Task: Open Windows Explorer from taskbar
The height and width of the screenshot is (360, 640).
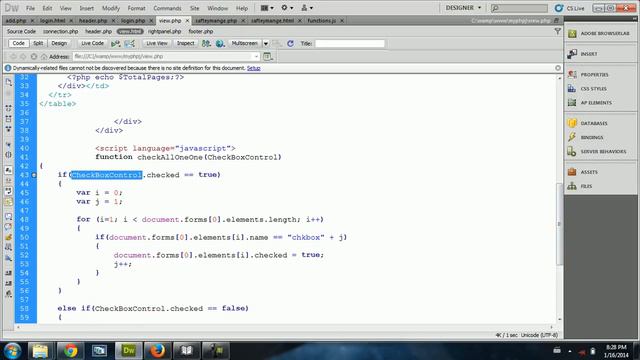Action: click(x=40, y=351)
